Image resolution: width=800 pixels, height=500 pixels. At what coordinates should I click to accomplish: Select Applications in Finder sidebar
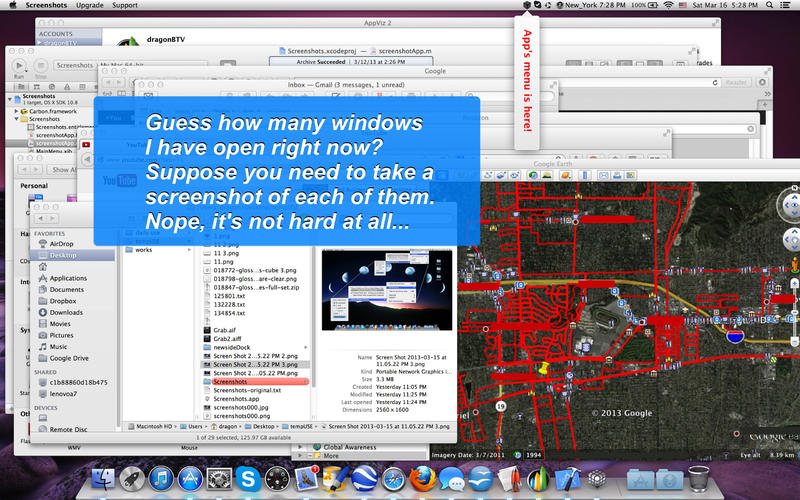(x=68, y=278)
